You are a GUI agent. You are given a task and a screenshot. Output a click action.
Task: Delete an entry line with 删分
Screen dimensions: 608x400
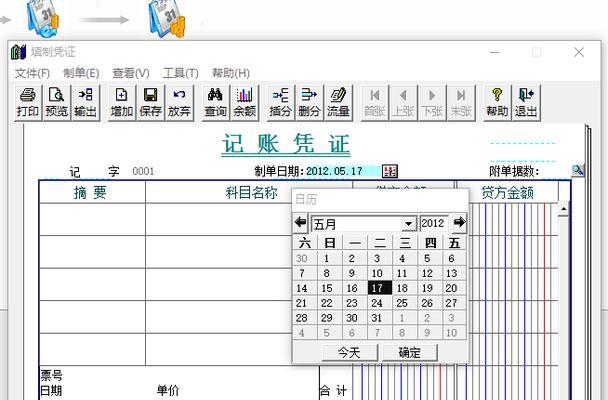pos(310,102)
